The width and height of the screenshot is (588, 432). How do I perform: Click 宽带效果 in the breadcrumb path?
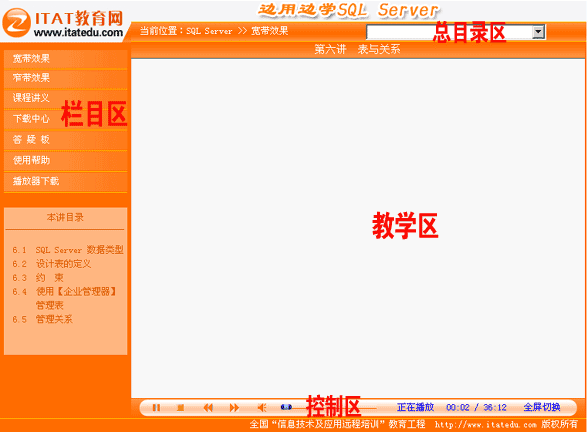click(x=270, y=31)
